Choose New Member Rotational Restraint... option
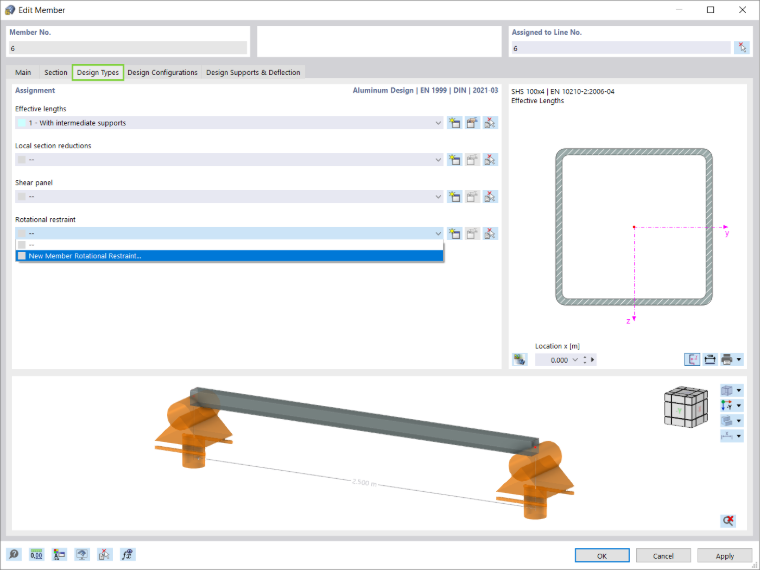This screenshot has width=760, height=570. click(230, 256)
